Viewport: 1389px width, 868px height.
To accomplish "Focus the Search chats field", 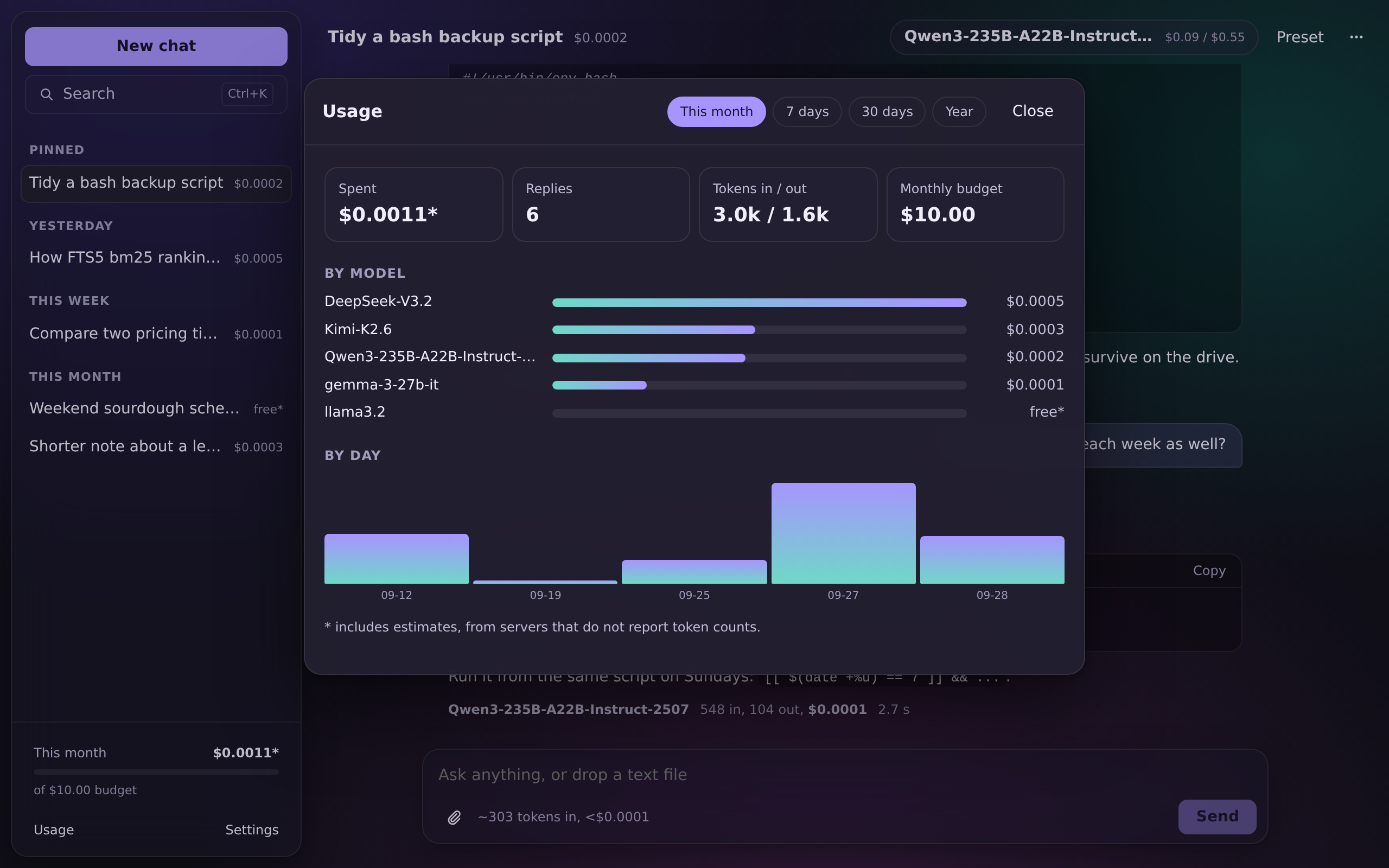I will (x=156, y=94).
